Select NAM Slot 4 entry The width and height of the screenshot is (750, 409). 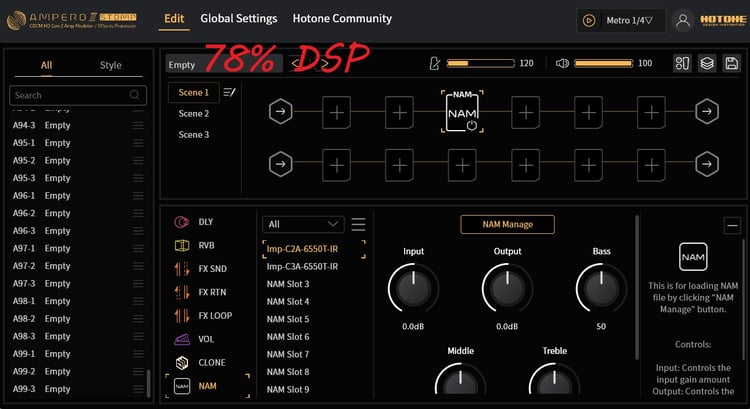pyautogui.click(x=288, y=302)
